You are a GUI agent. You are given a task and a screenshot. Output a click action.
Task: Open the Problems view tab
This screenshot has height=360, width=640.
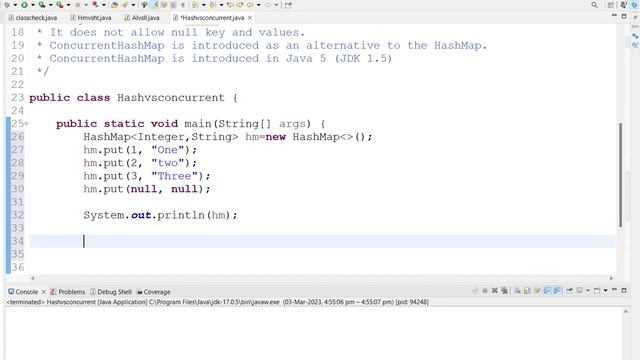[x=67, y=292]
